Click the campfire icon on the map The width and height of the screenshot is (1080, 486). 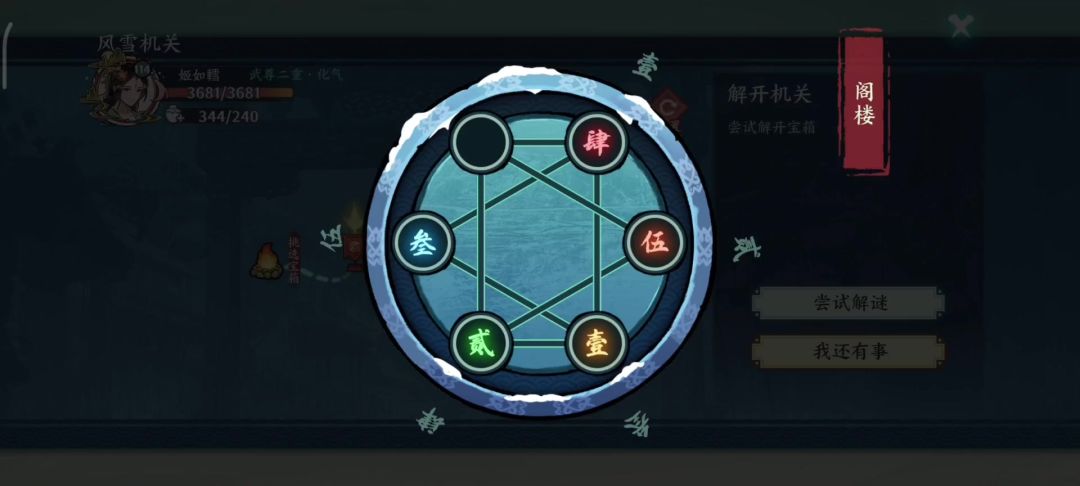pos(267,262)
